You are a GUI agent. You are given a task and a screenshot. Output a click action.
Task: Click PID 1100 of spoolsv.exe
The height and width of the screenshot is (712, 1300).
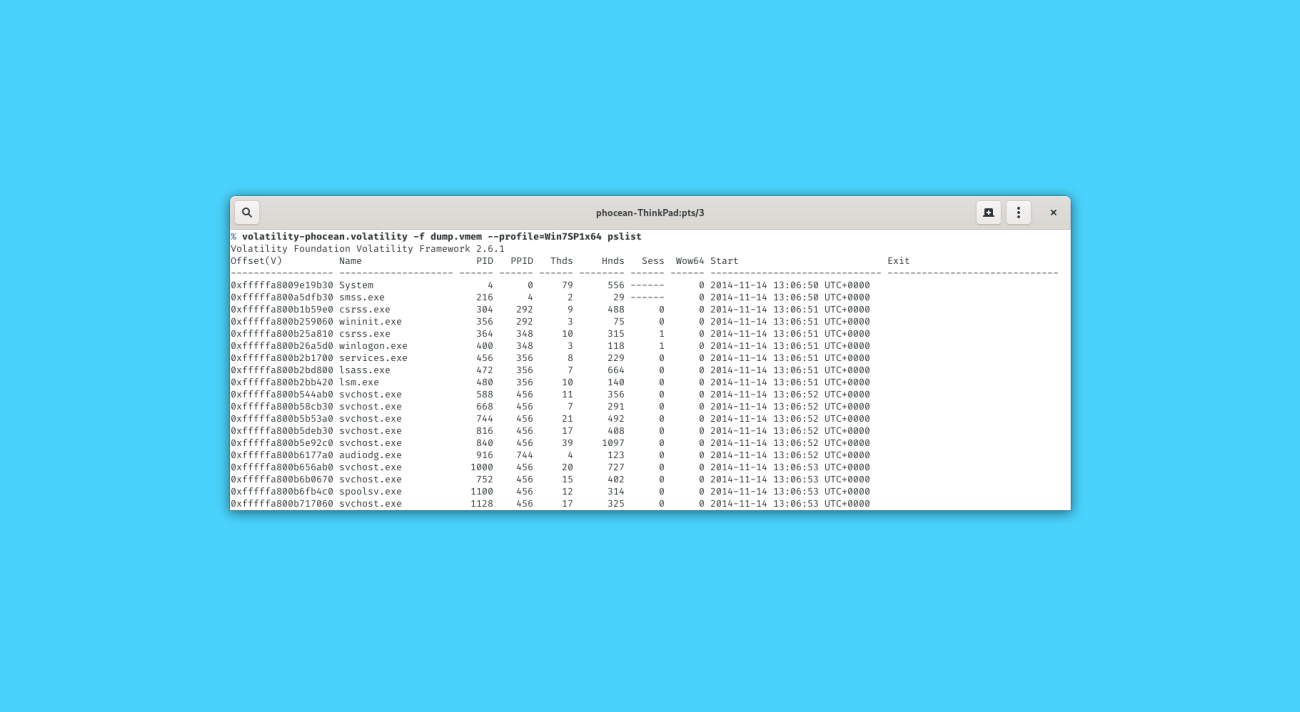(482, 491)
